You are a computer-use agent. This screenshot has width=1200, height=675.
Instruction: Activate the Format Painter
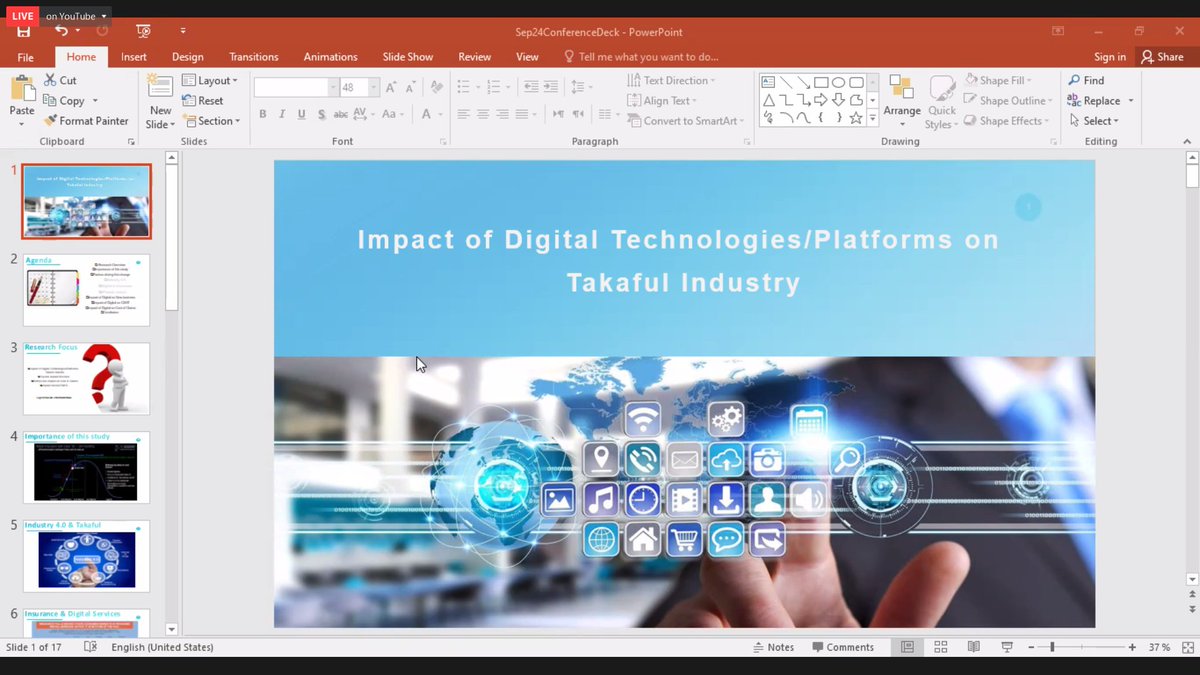(x=86, y=120)
